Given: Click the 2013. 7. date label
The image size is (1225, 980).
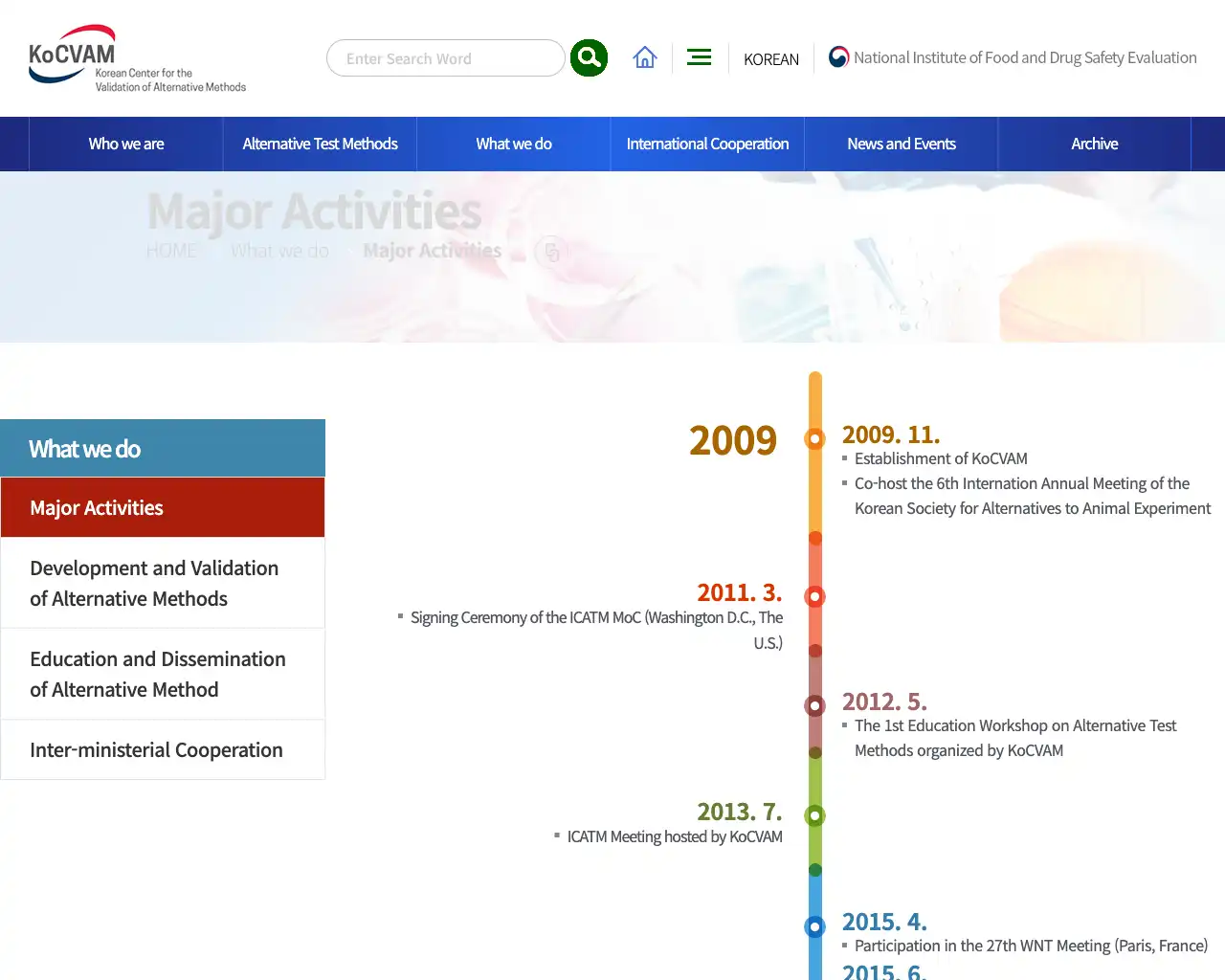Looking at the screenshot, I should (x=740, y=812).
